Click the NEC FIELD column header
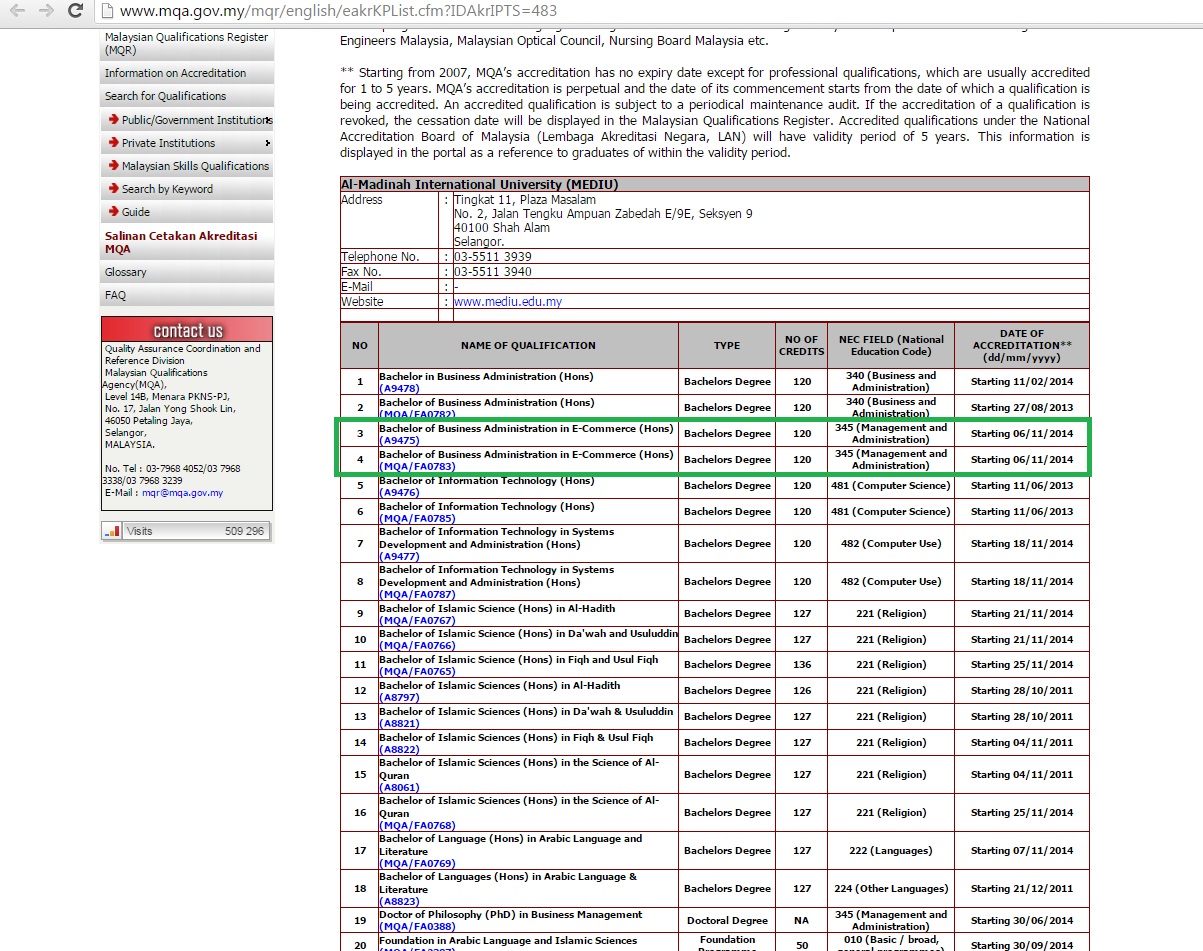The height and width of the screenshot is (951, 1203). 891,346
